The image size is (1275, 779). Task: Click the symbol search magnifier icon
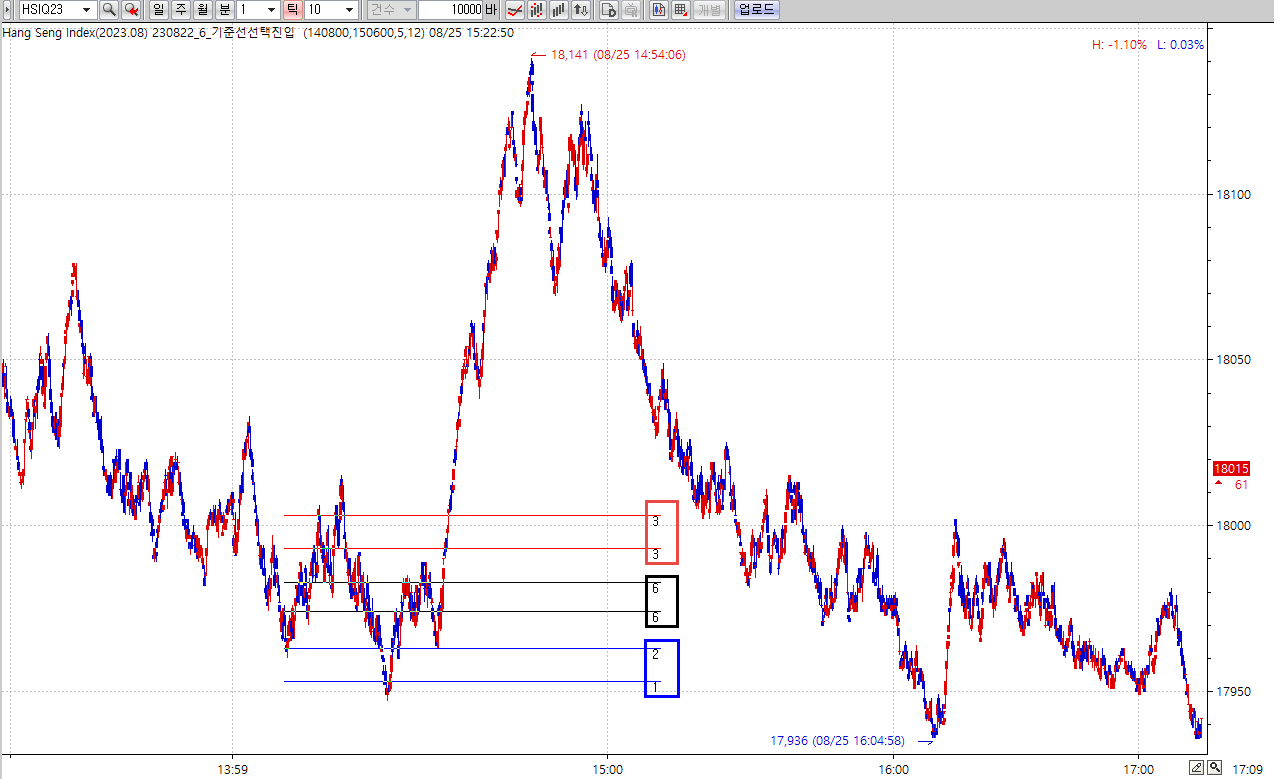(108, 10)
